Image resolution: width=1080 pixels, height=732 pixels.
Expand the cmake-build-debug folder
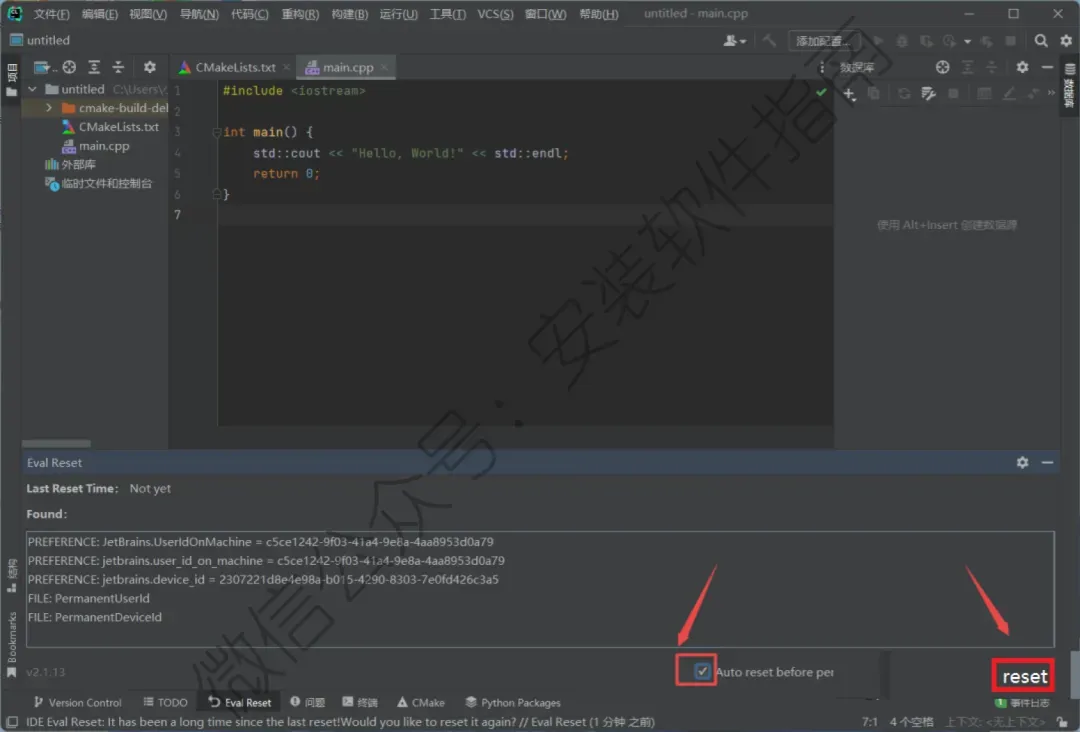49,108
